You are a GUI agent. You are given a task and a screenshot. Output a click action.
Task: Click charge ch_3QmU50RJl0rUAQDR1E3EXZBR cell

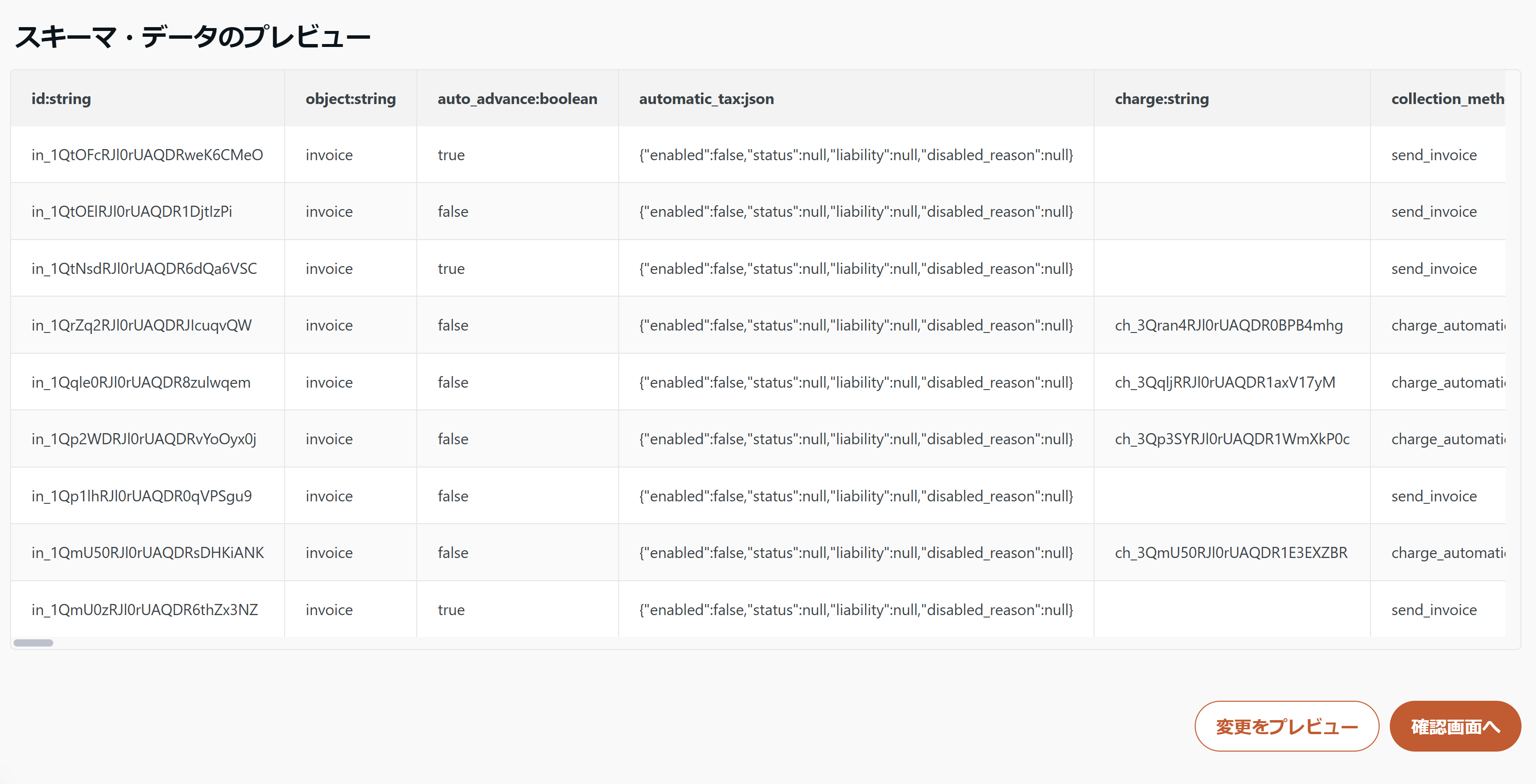(1231, 553)
